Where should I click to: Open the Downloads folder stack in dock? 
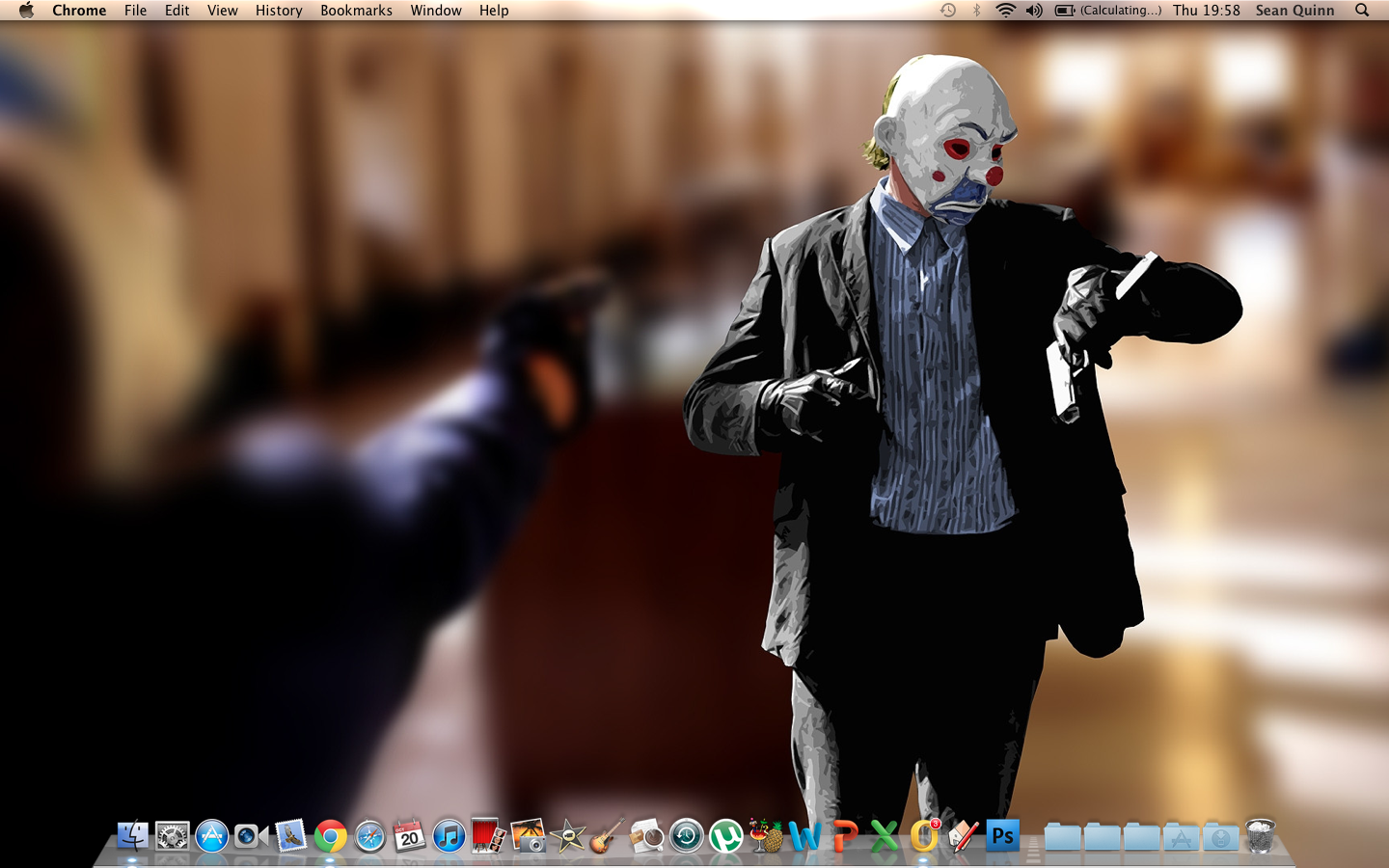pos(1220,836)
